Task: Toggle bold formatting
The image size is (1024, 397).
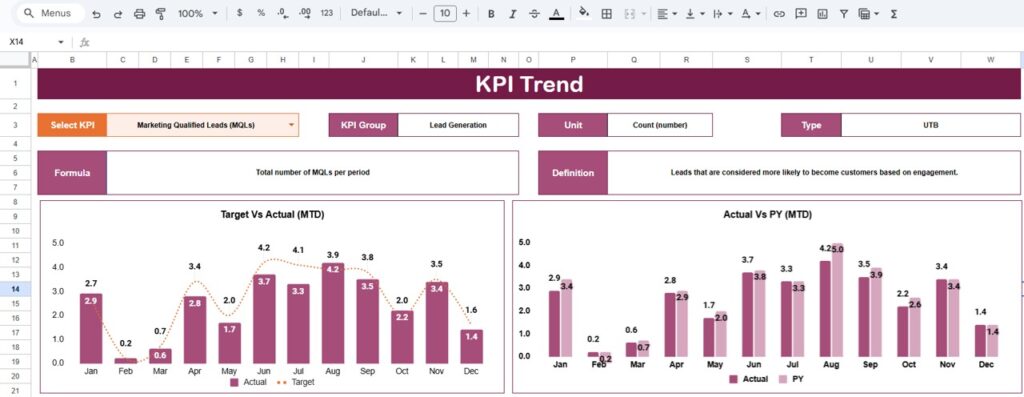Action: tap(491, 14)
